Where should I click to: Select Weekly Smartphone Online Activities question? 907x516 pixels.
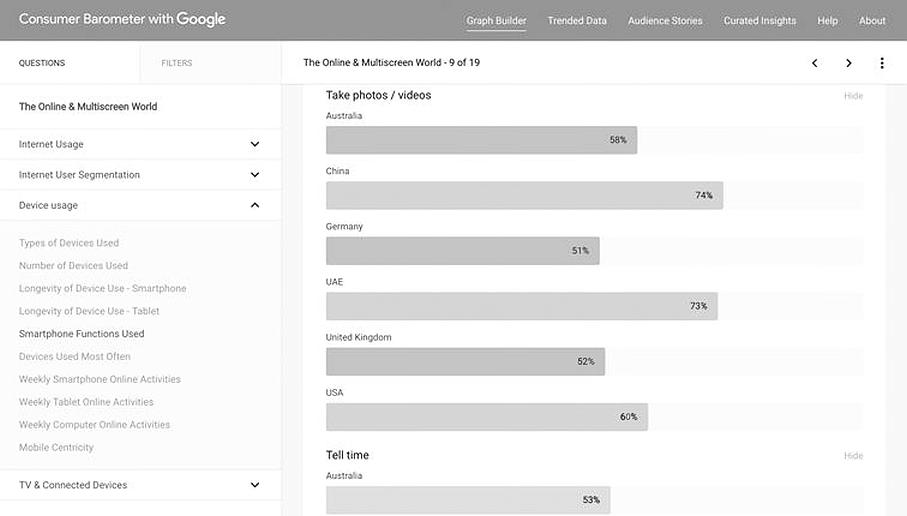point(100,379)
